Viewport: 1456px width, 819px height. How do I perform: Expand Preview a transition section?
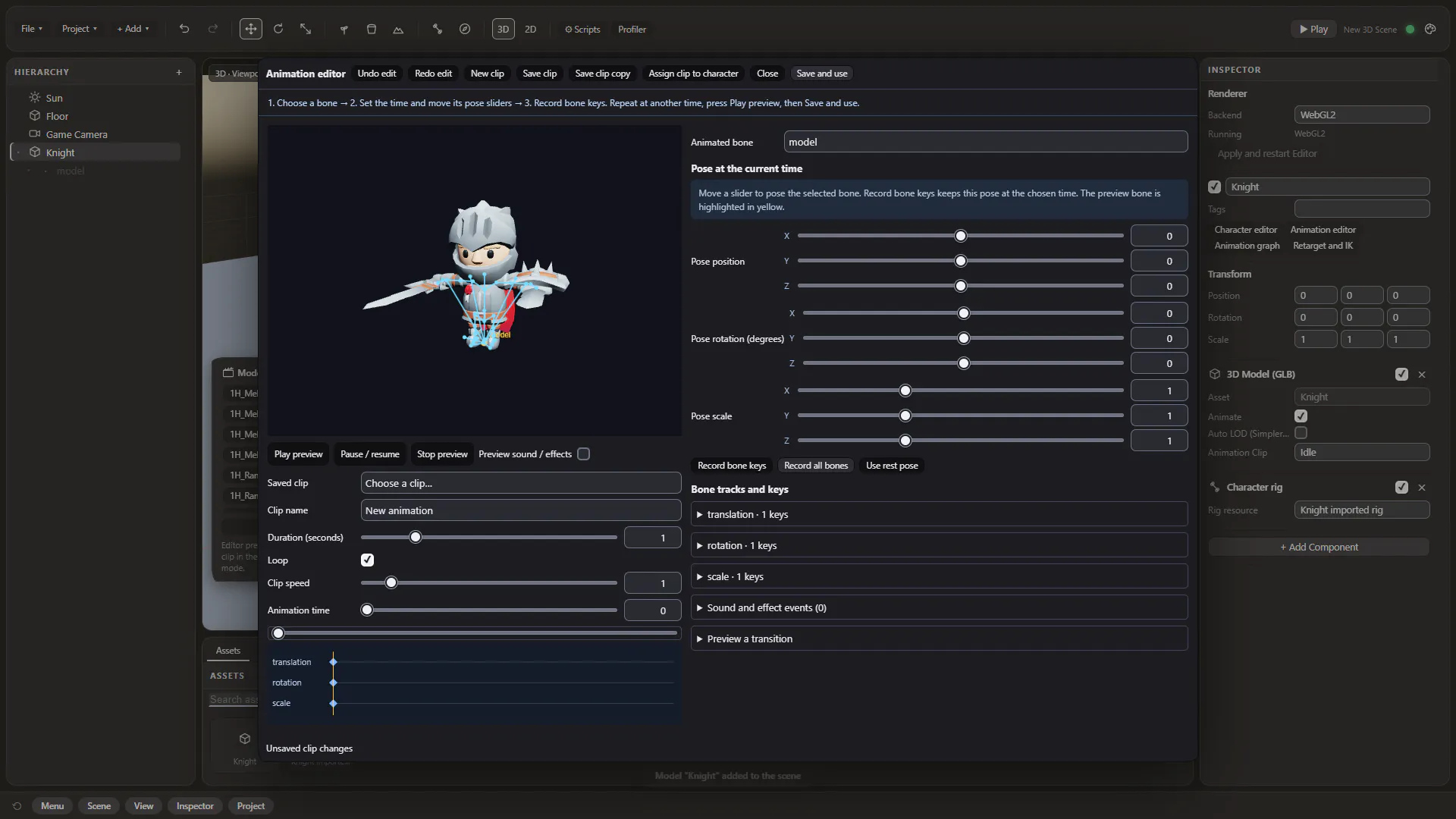pyautogui.click(x=939, y=639)
